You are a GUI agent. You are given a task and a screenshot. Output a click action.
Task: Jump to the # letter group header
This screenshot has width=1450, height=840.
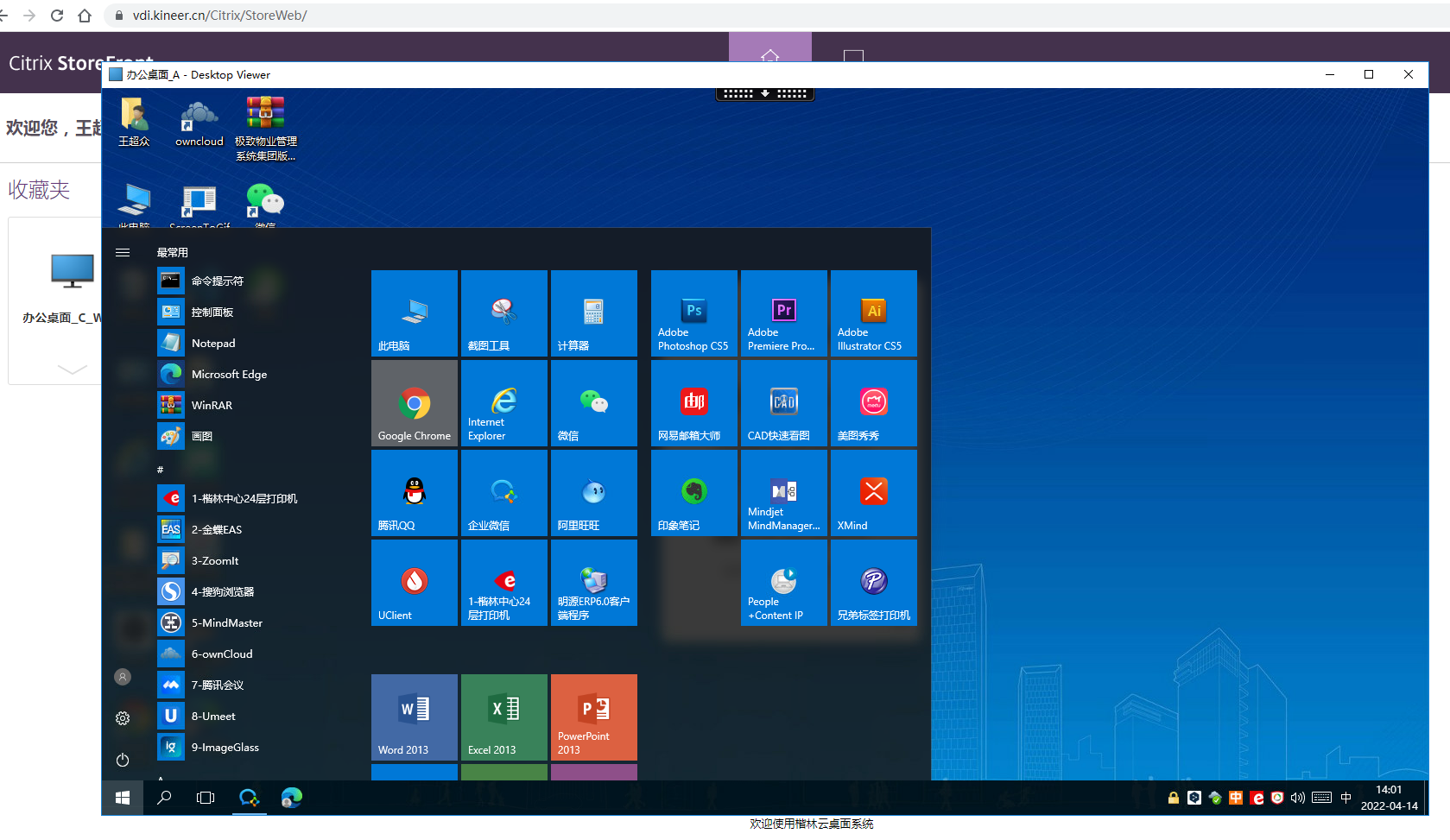161,470
